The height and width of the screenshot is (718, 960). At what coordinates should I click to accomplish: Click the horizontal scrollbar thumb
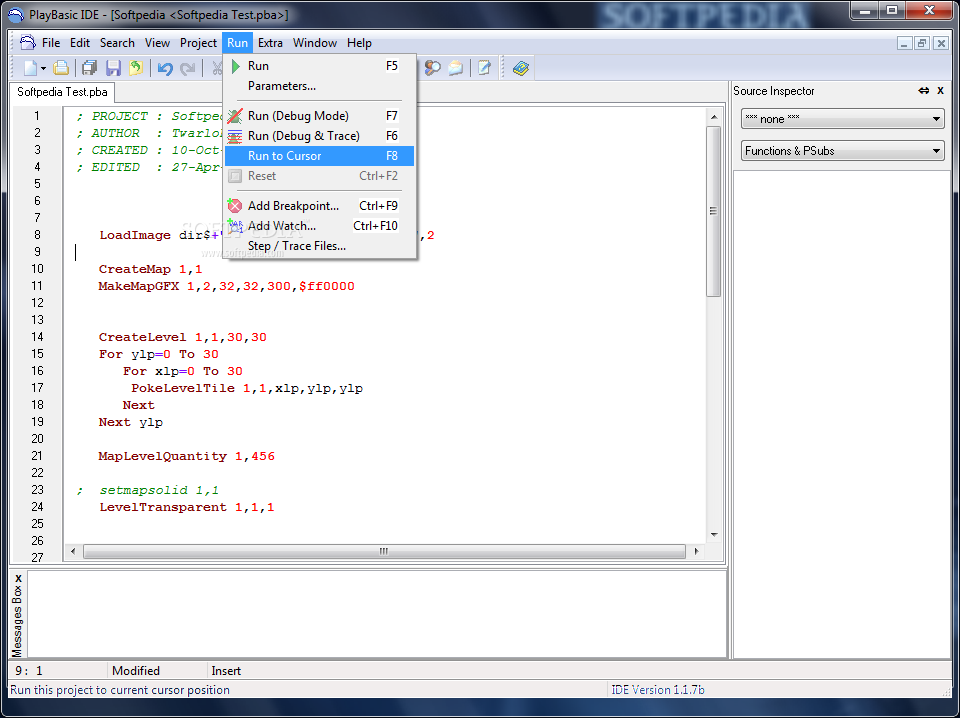click(x=384, y=551)
